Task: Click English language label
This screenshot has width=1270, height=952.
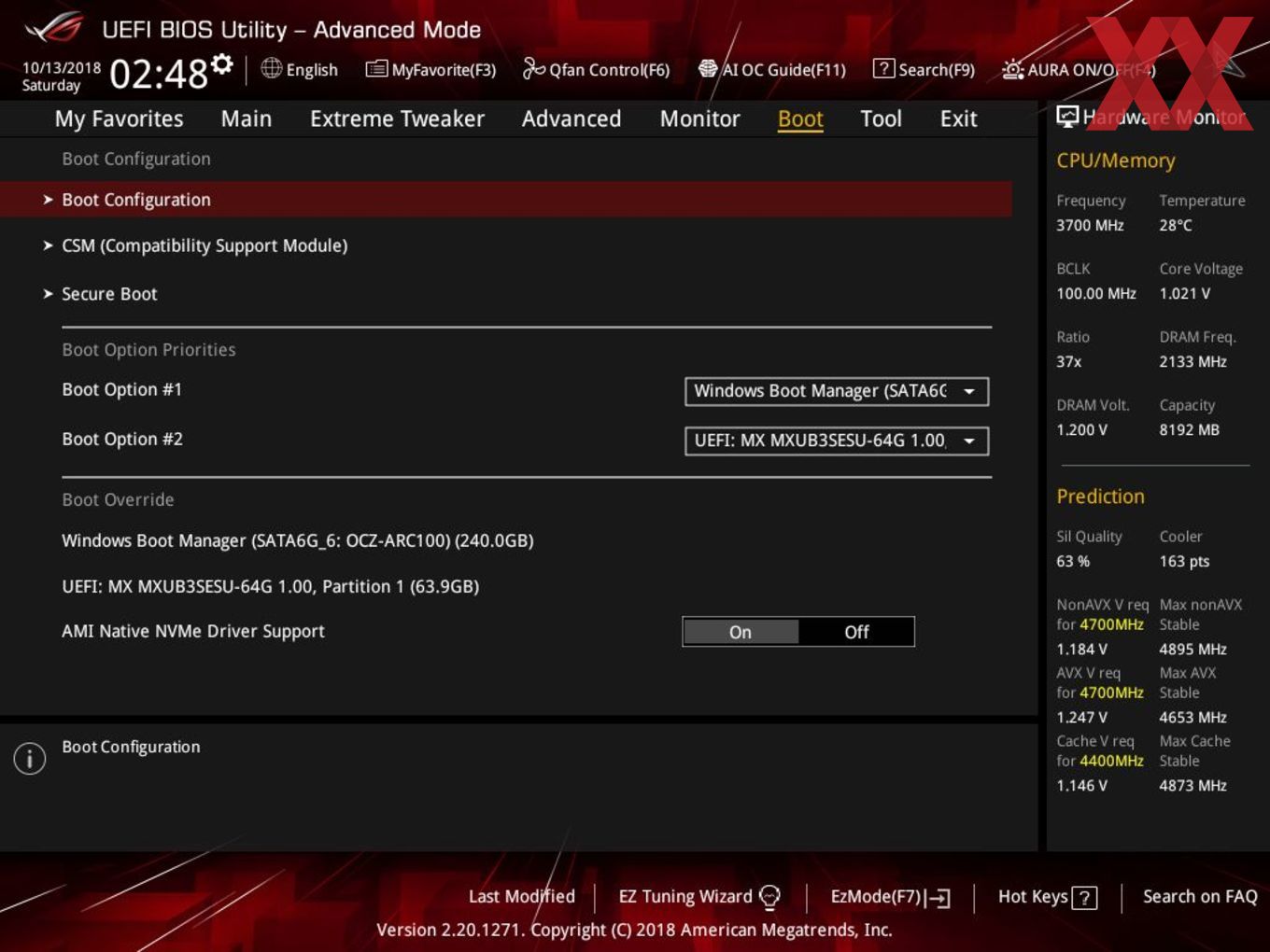Action: pos(312,70)
